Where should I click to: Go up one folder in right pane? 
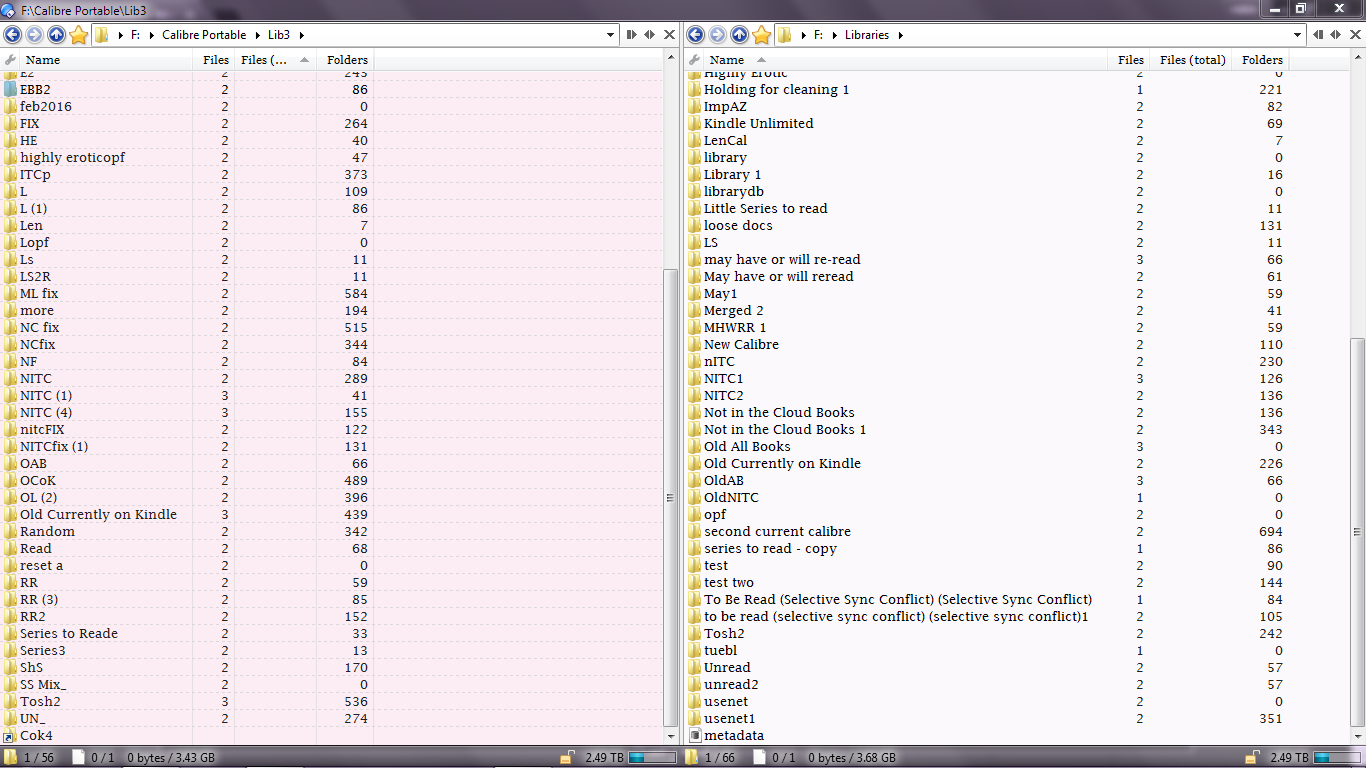tap(740, 35)
